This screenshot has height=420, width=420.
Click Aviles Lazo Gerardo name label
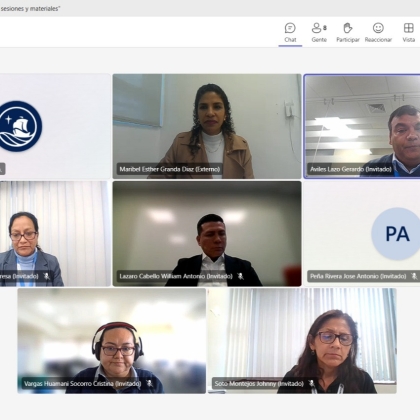pyautogui.click(x=351, y=169)
